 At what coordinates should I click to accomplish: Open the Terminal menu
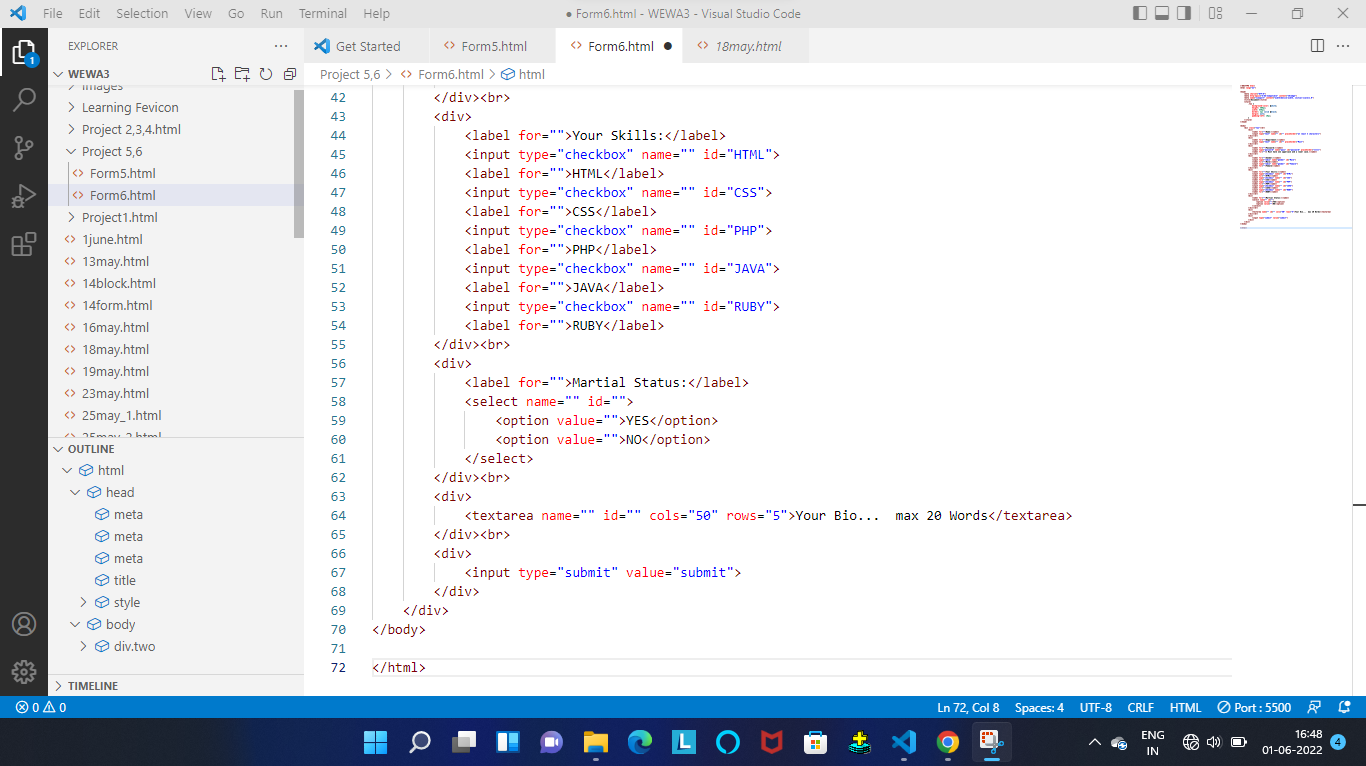point(323,14)
